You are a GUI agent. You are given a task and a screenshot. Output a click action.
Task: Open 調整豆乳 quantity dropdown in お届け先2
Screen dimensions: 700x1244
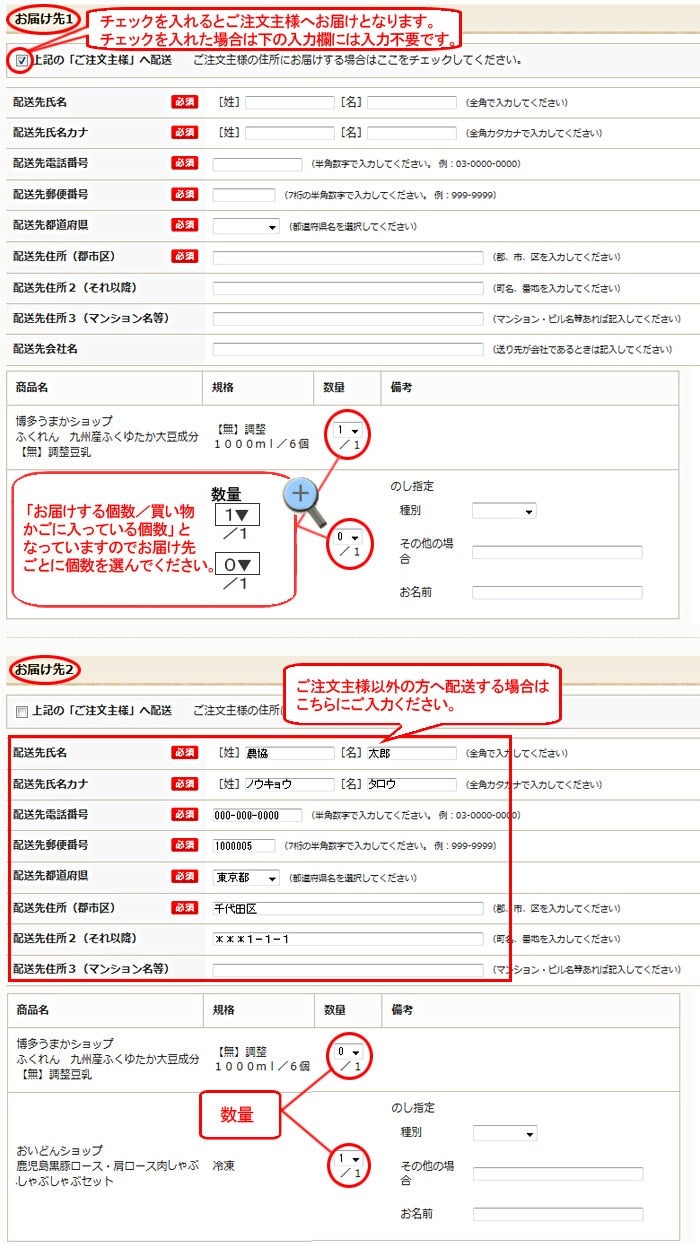pyautogui.click(x=347, y=1052)
